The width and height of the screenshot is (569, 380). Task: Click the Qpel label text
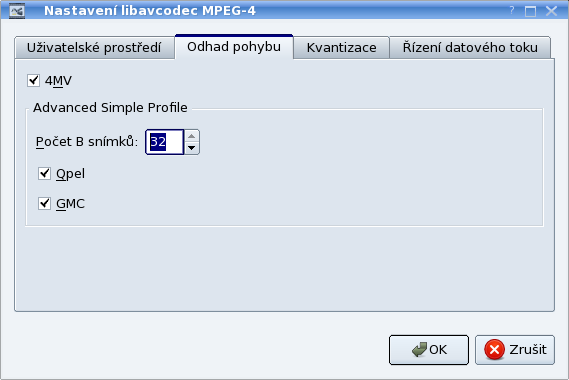point(70,174)
